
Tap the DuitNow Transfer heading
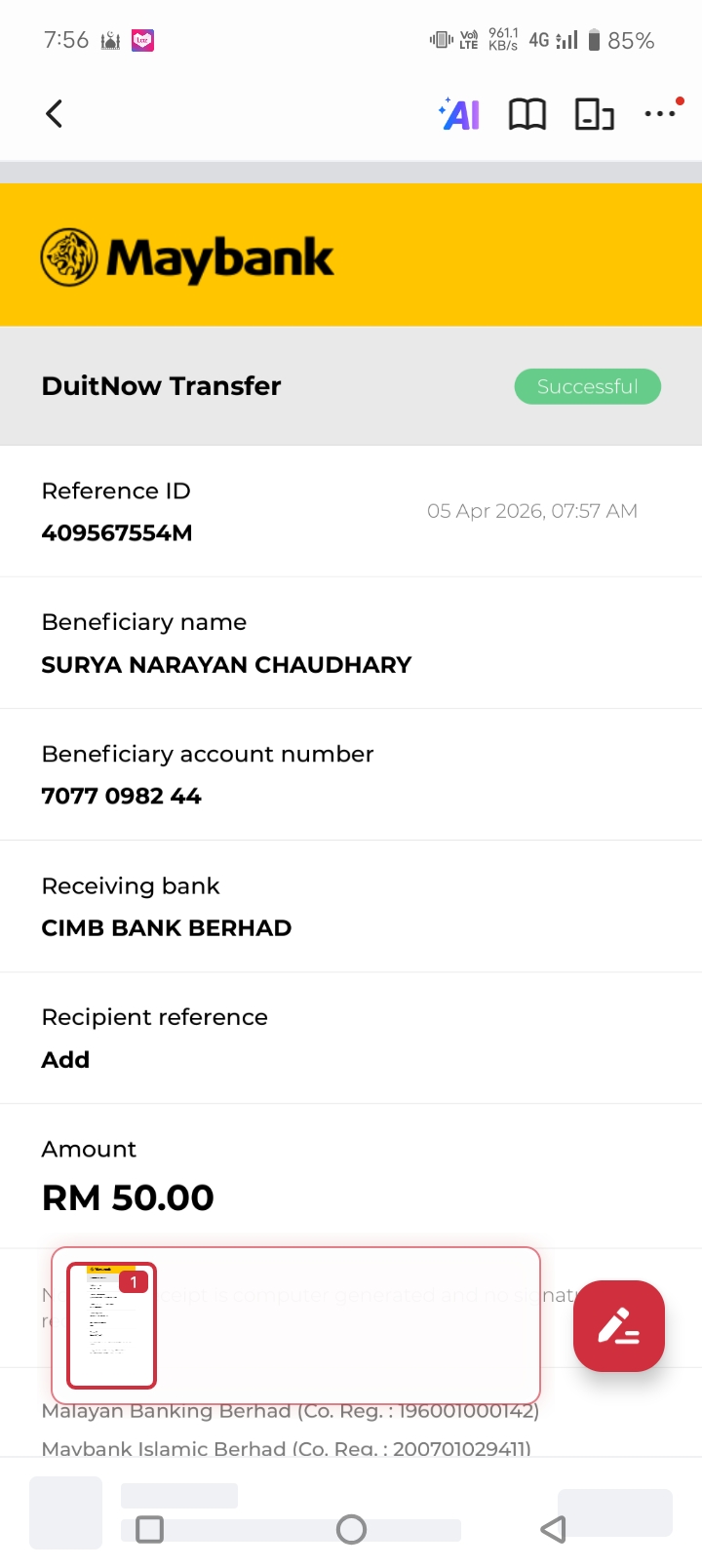(161, 386)
